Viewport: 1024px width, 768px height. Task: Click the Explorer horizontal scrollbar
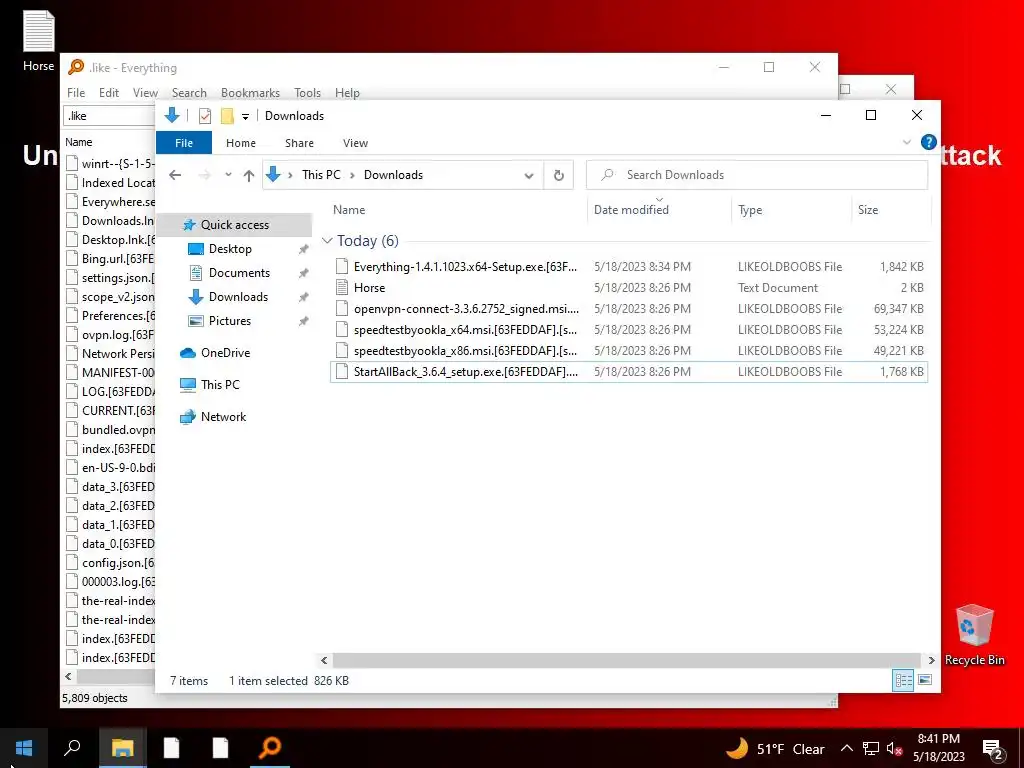[627, 660]
